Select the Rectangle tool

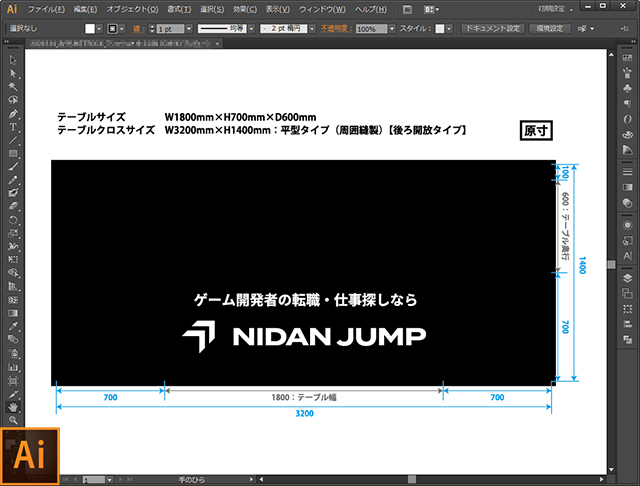13,153
